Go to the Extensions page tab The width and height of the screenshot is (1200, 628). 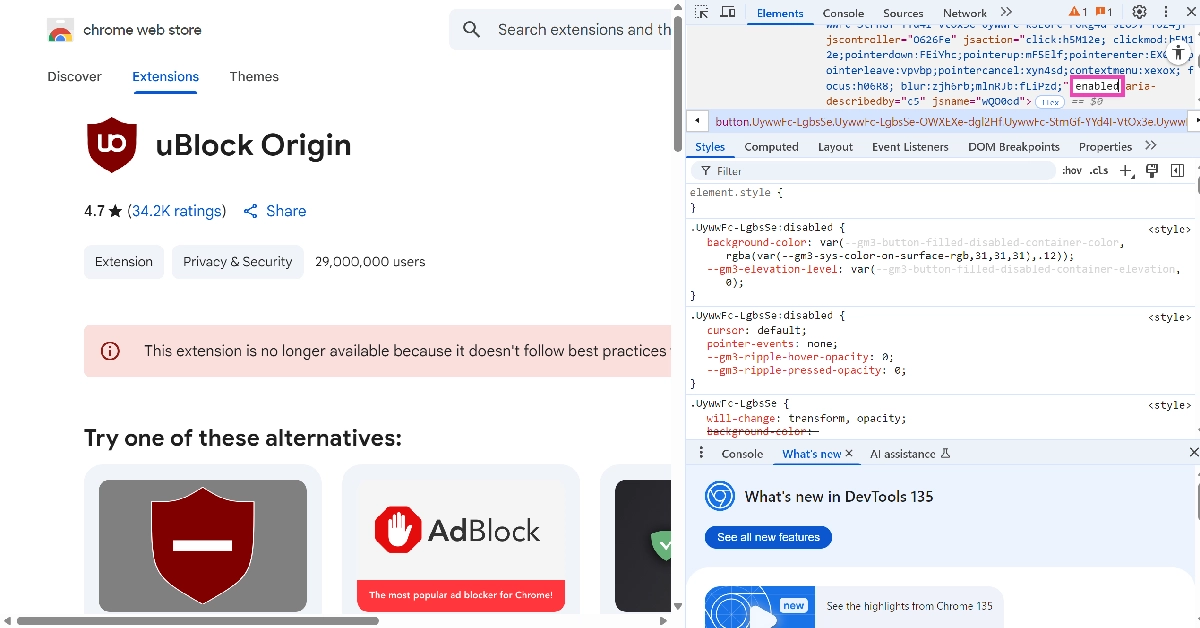(x=165, y=77)
